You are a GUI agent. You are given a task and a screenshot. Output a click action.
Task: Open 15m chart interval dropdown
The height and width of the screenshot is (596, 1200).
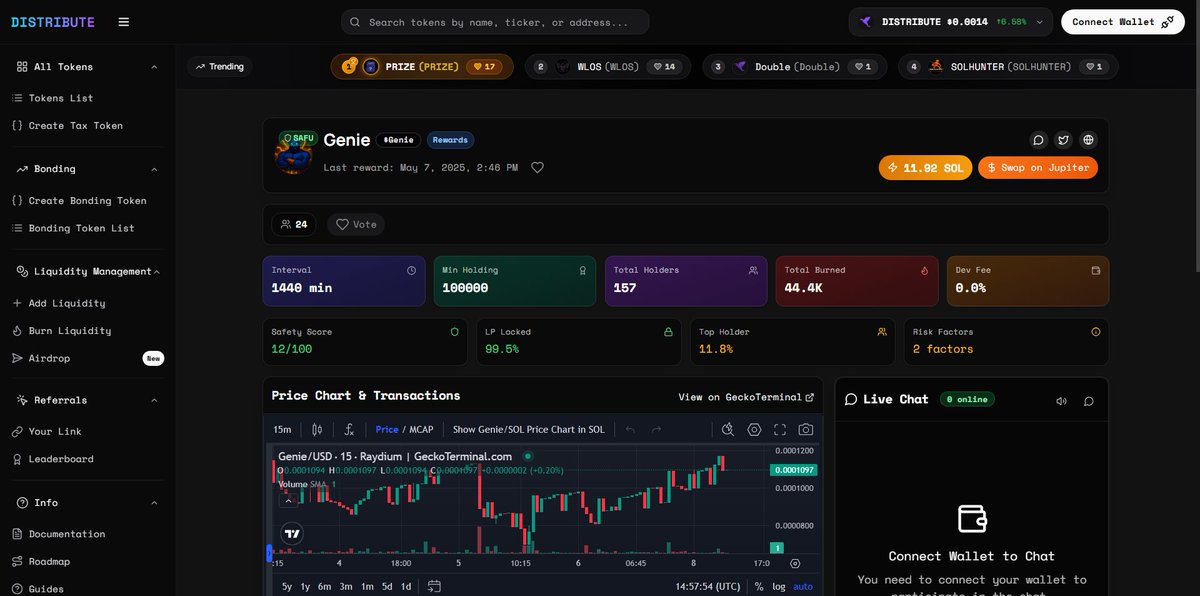282,429
